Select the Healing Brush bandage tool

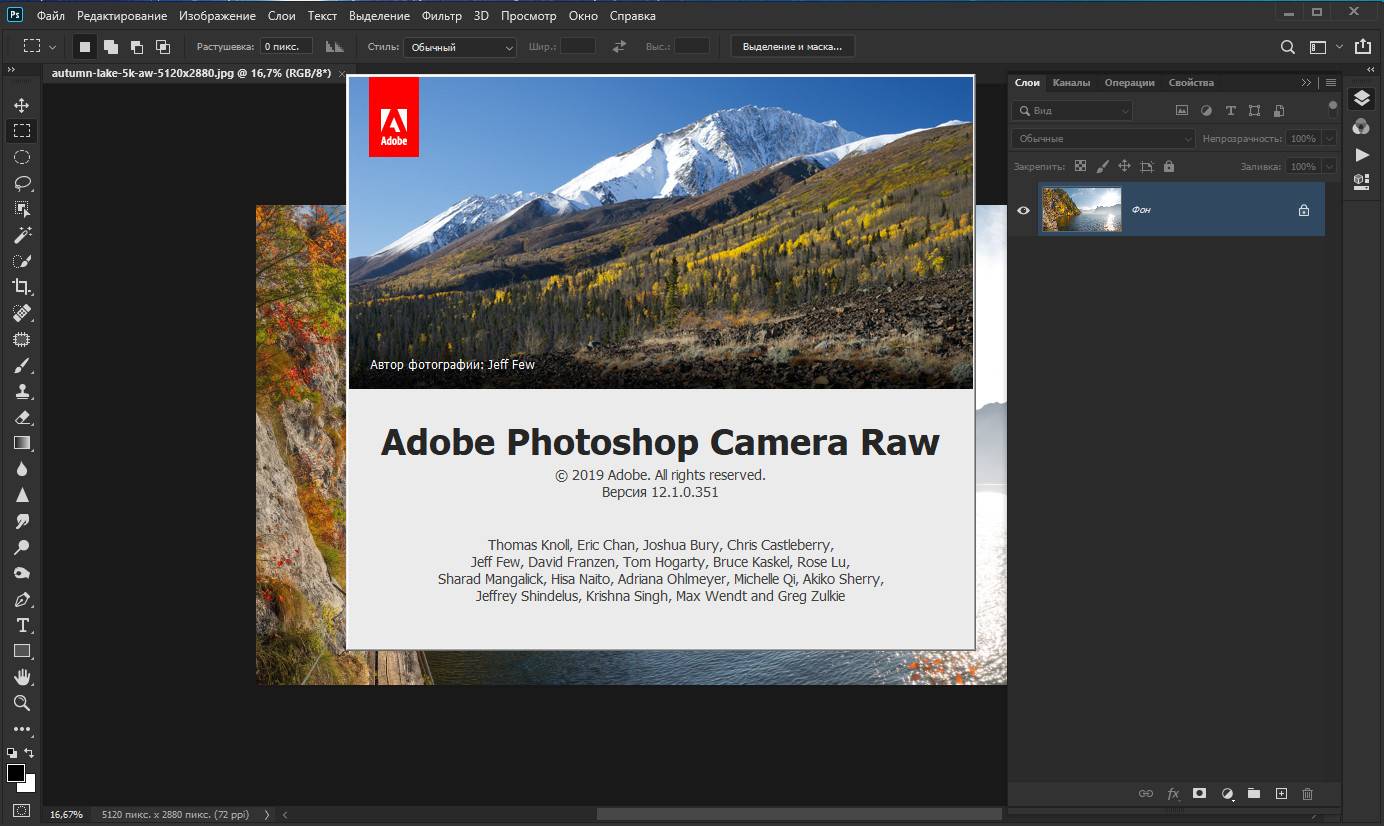21,313
